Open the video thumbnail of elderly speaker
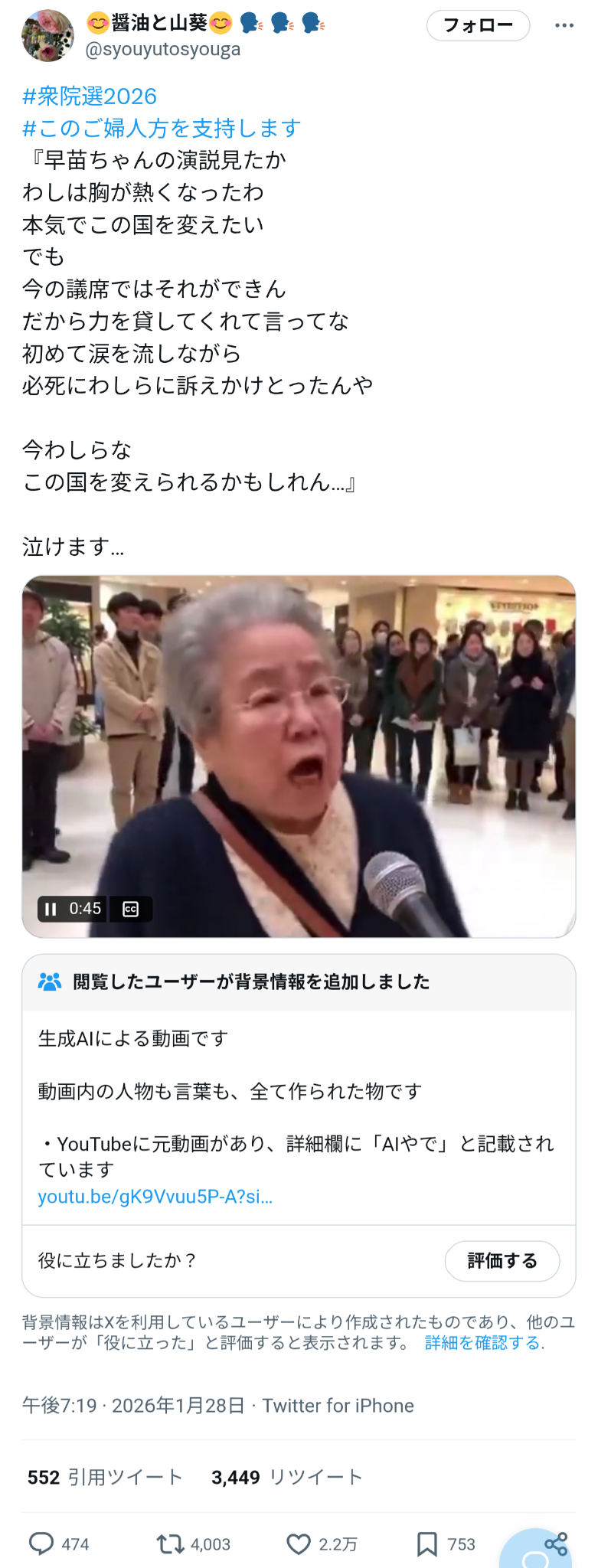Viewport: 598px width, 1568px height. coord(299,756)
